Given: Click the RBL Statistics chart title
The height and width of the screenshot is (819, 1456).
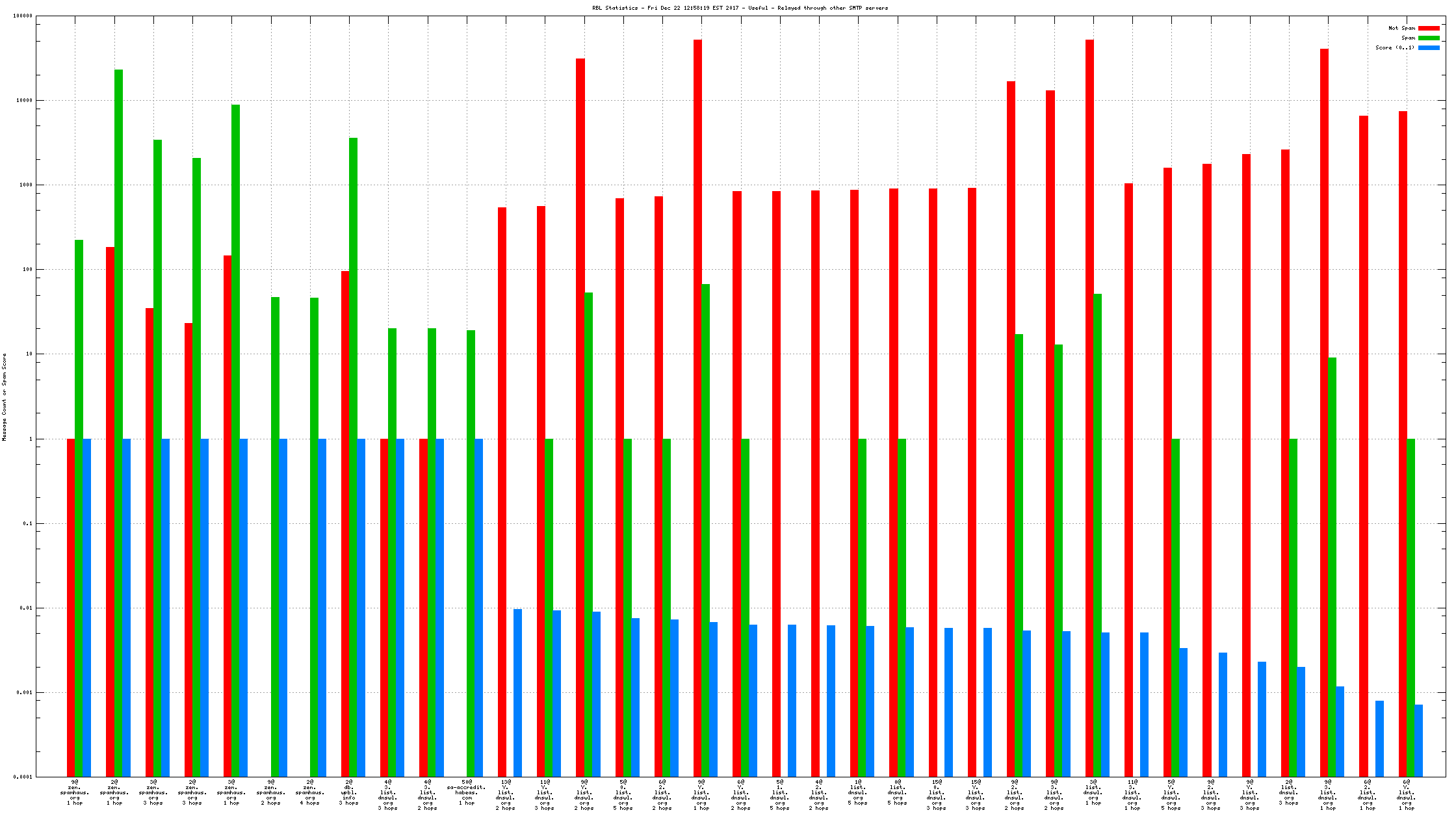Looking at the screenshot, I should click(x=740, y=8).
